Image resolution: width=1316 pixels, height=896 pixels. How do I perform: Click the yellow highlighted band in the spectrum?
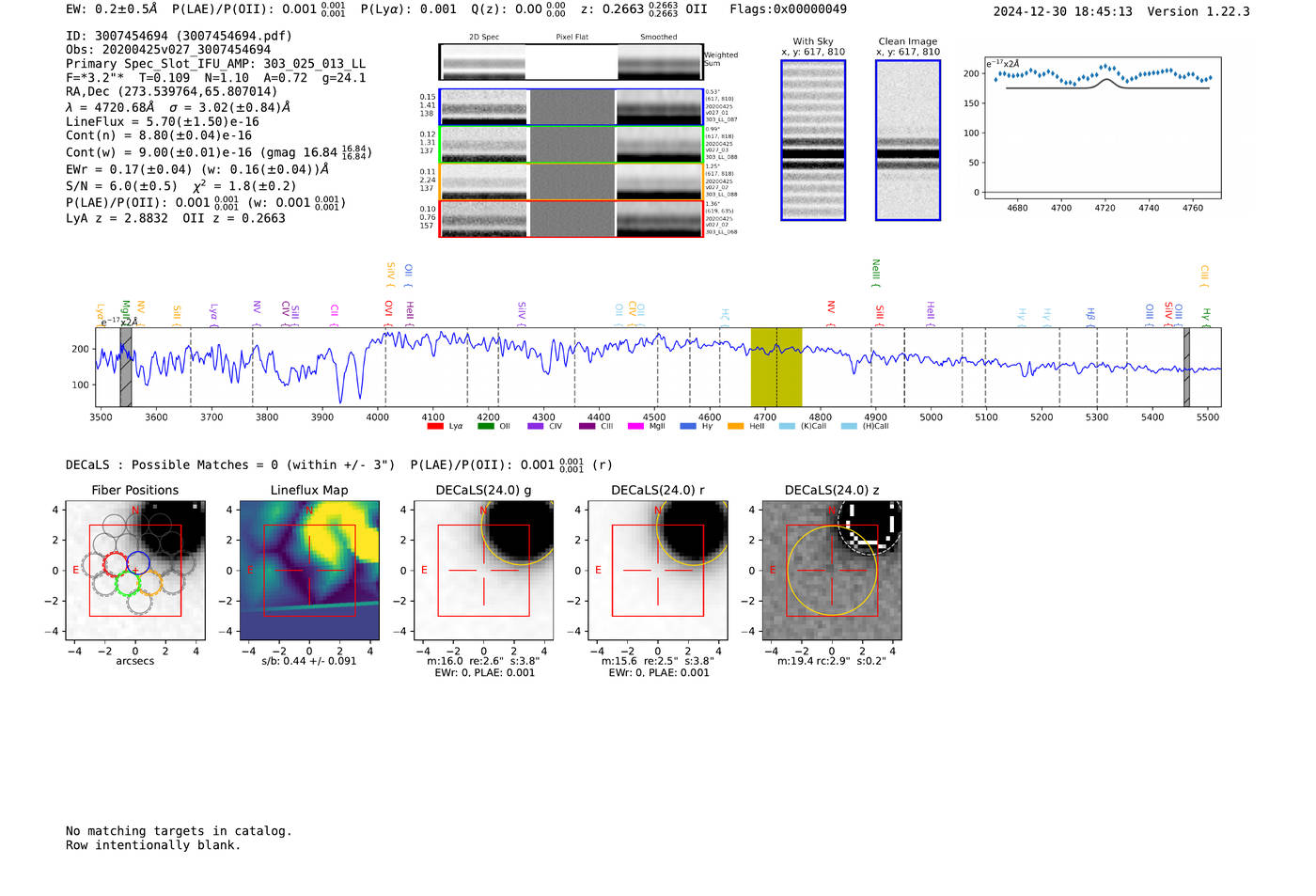tap(776, 367)
